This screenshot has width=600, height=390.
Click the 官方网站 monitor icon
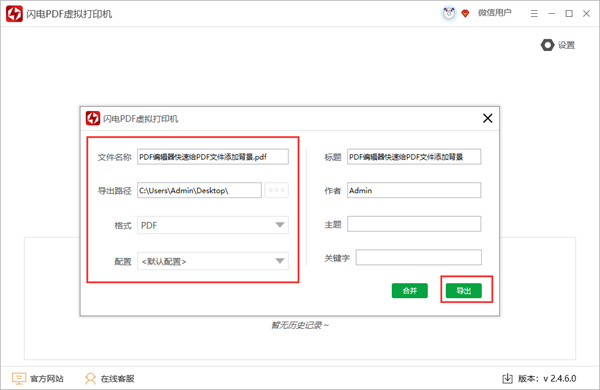(x=19, y=379)
